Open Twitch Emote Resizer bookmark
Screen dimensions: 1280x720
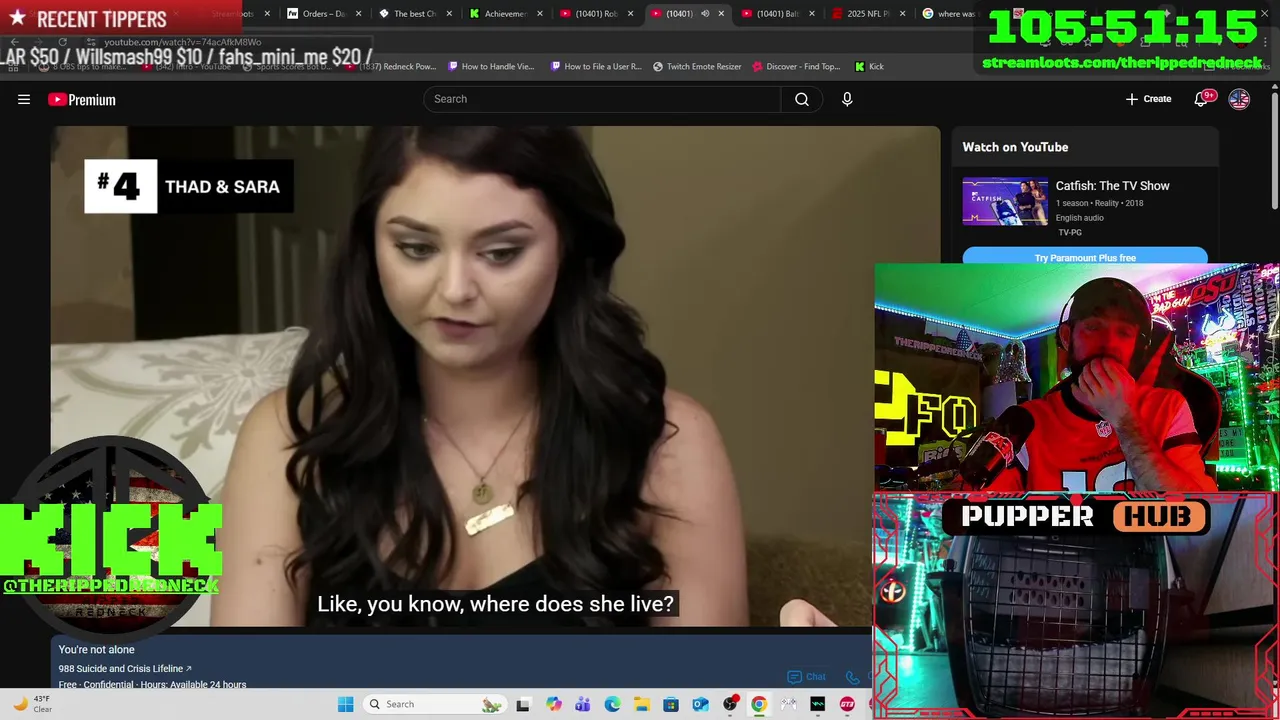(697, 67)
